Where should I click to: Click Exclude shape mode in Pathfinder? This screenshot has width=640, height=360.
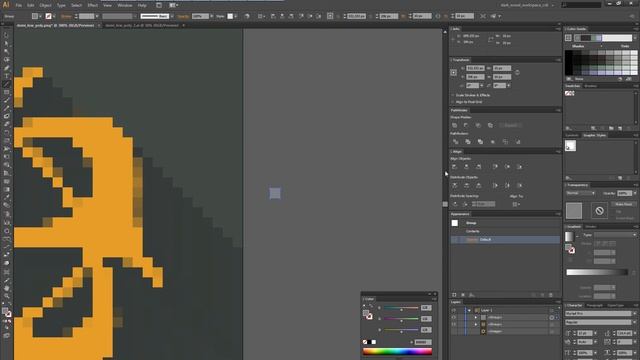click(490, 125)
